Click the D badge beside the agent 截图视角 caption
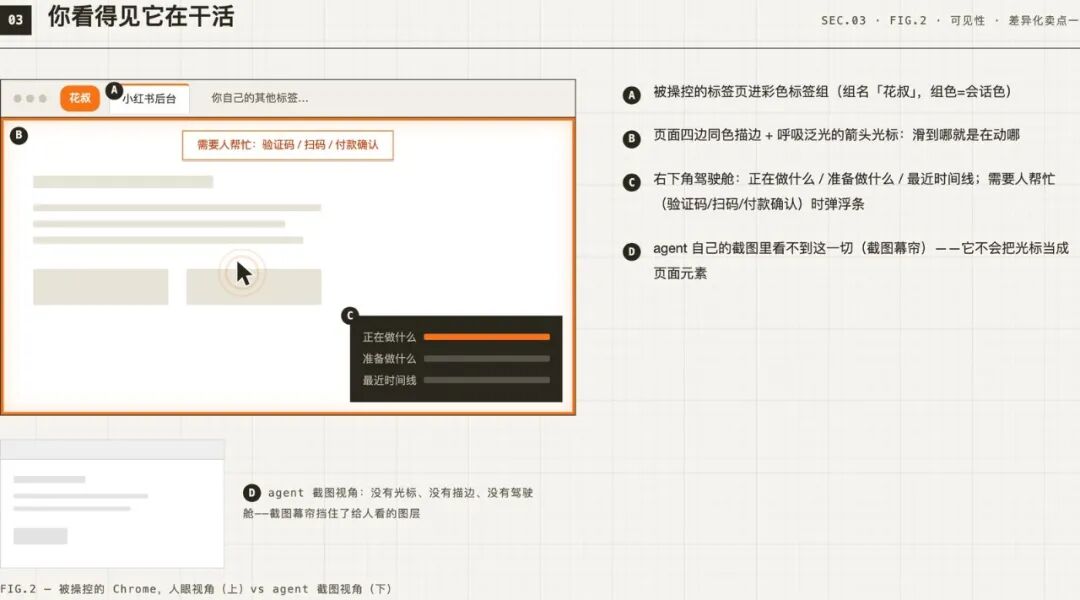 point(251,493)
